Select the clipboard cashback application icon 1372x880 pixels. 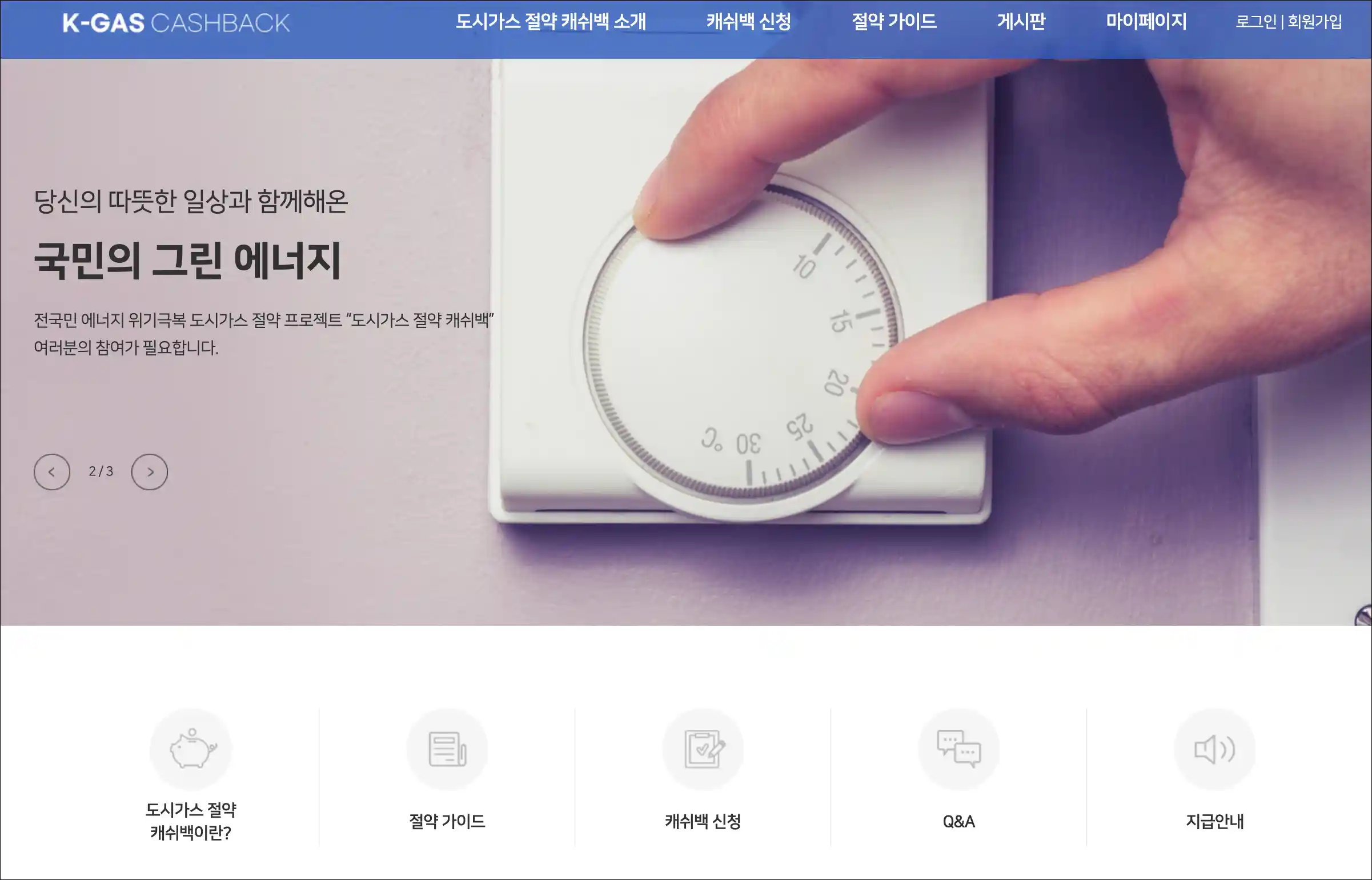point(703,749)
